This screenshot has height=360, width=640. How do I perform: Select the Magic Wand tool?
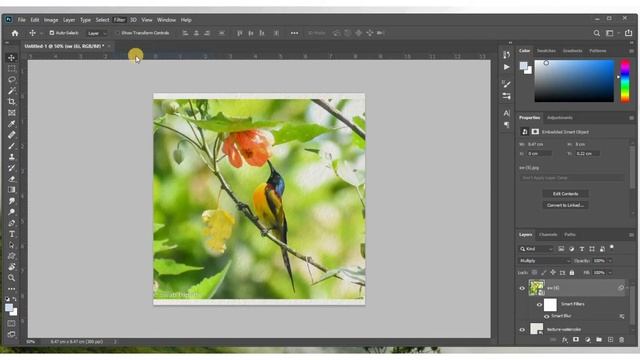coord(11,91)
